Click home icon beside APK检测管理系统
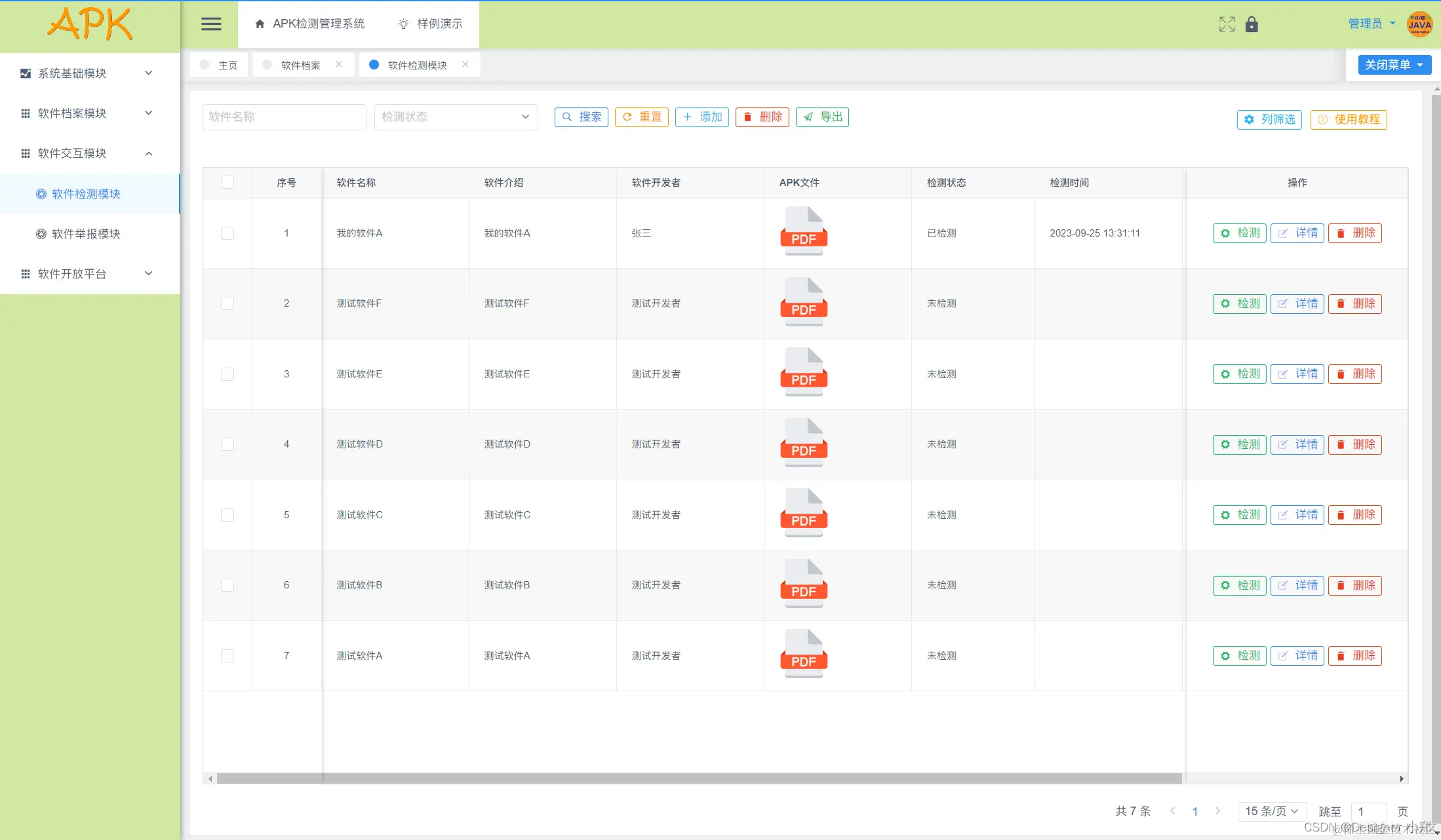 click(x=260, y=24)
